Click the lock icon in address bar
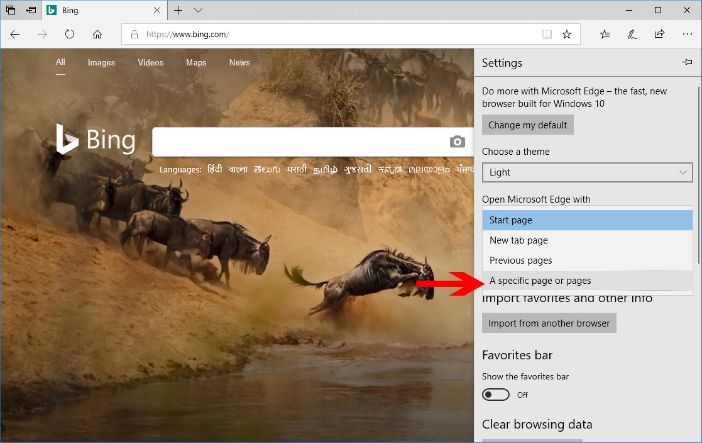 click(x=134, y=34)
